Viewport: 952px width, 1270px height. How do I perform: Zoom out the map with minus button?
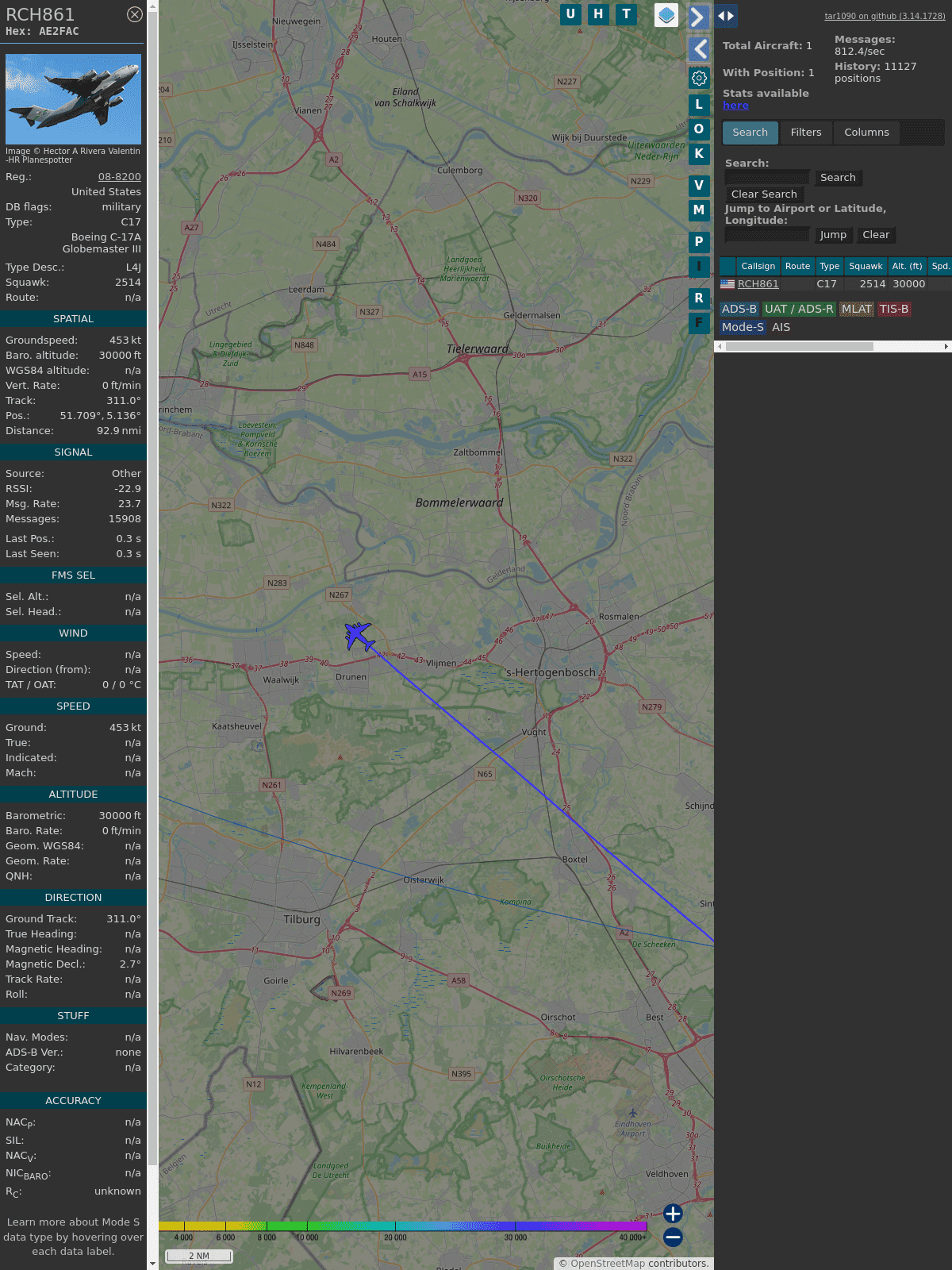click(673, 1237)
